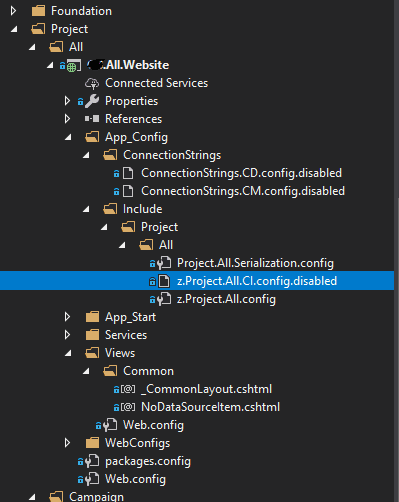
Task: Click the ConnectionStrings folder icon
Action: [110, 155]
